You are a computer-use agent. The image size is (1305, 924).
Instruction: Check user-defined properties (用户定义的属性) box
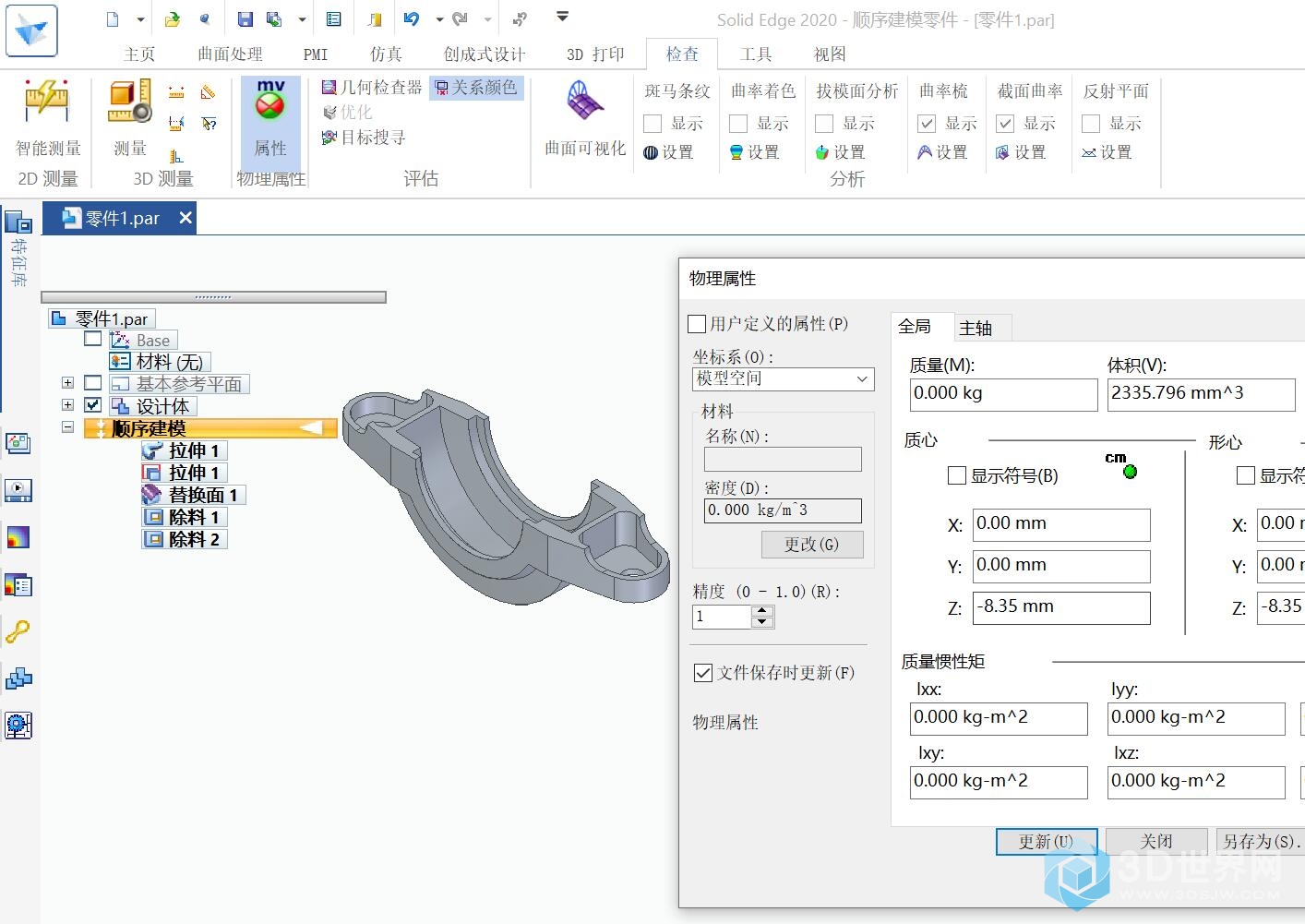(x=698, y=324)
